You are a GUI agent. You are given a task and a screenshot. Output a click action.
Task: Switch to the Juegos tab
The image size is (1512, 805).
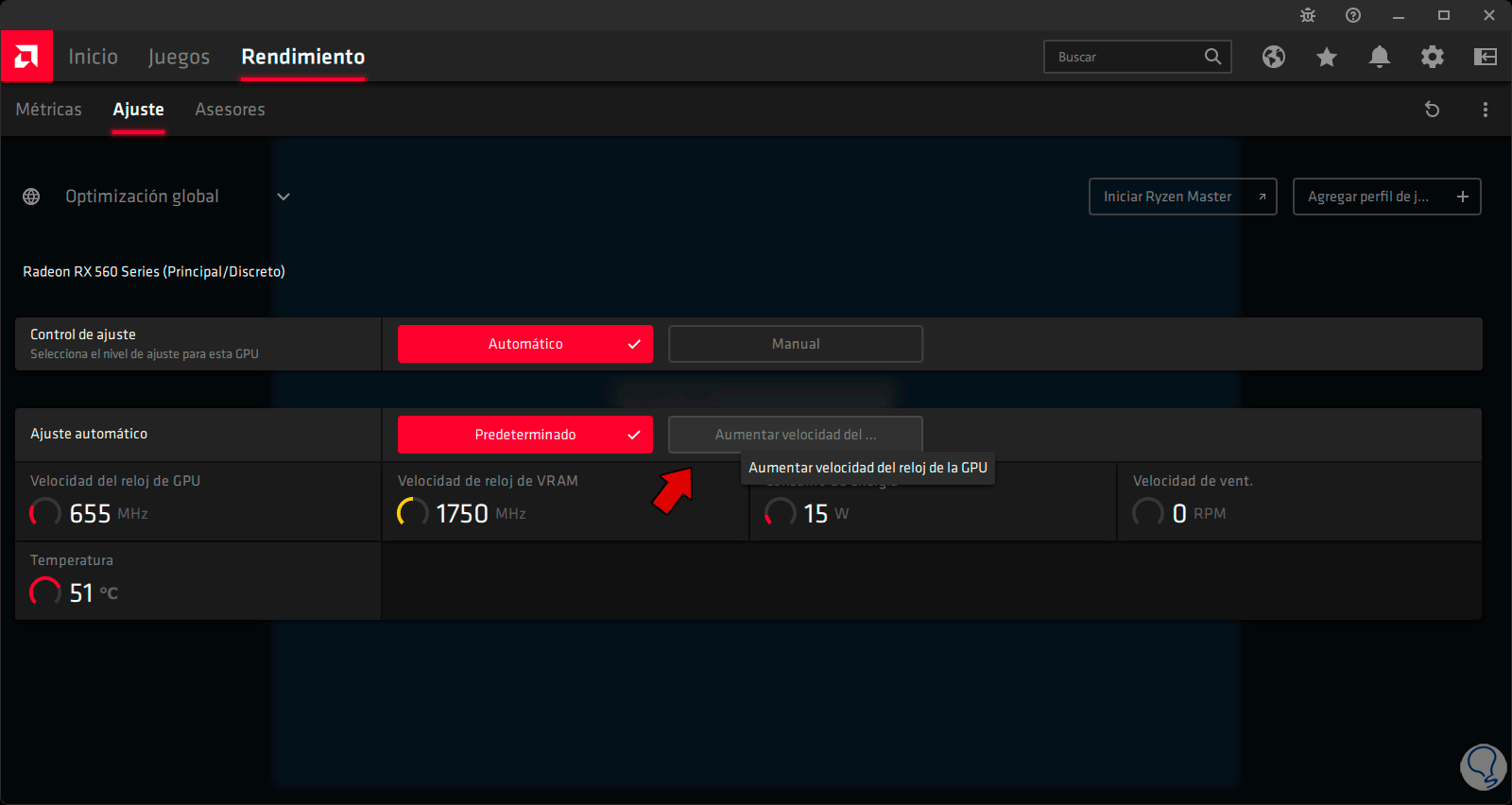tap(179, 57)
